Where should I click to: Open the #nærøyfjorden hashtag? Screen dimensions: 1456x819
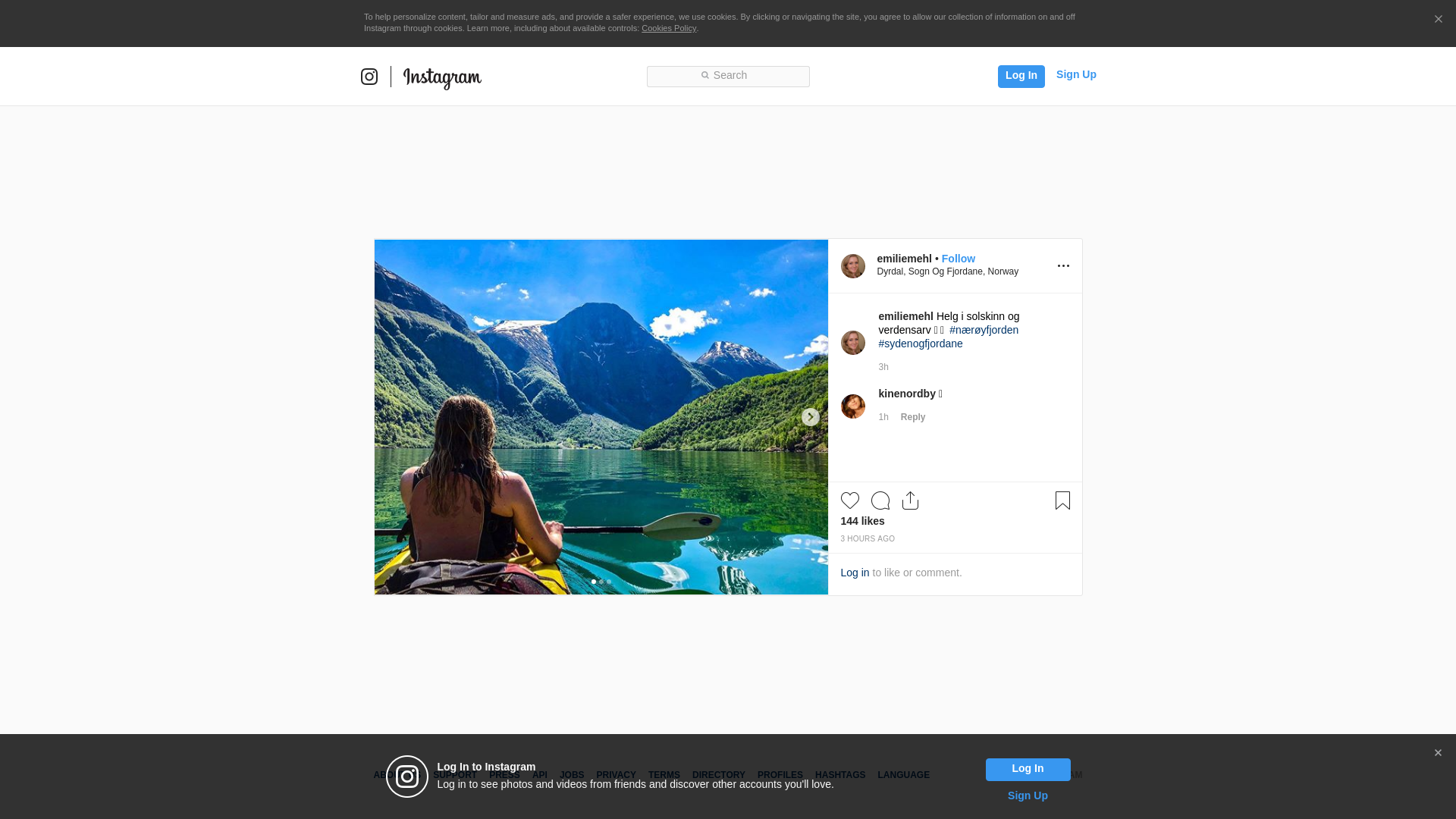(984, 330)
